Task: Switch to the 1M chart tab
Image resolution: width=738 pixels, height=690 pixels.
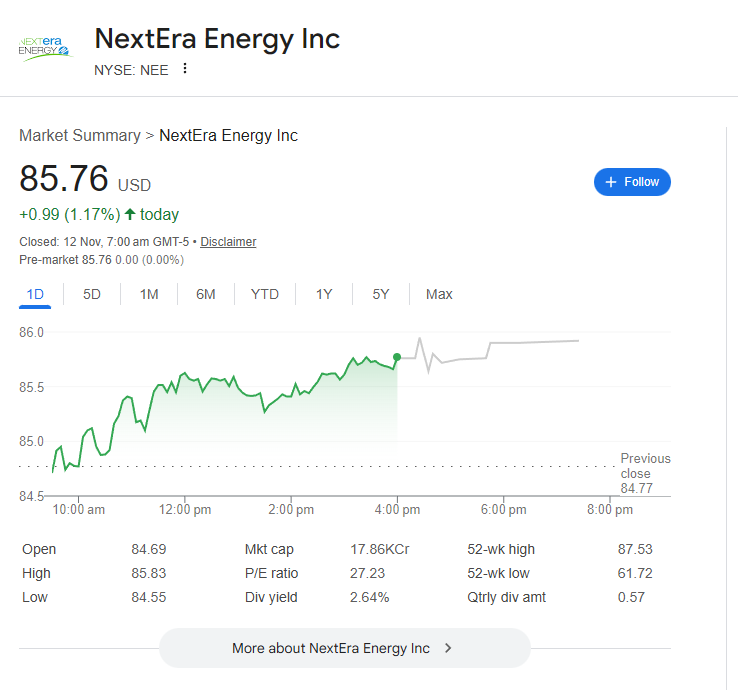Action: point(149,294)
